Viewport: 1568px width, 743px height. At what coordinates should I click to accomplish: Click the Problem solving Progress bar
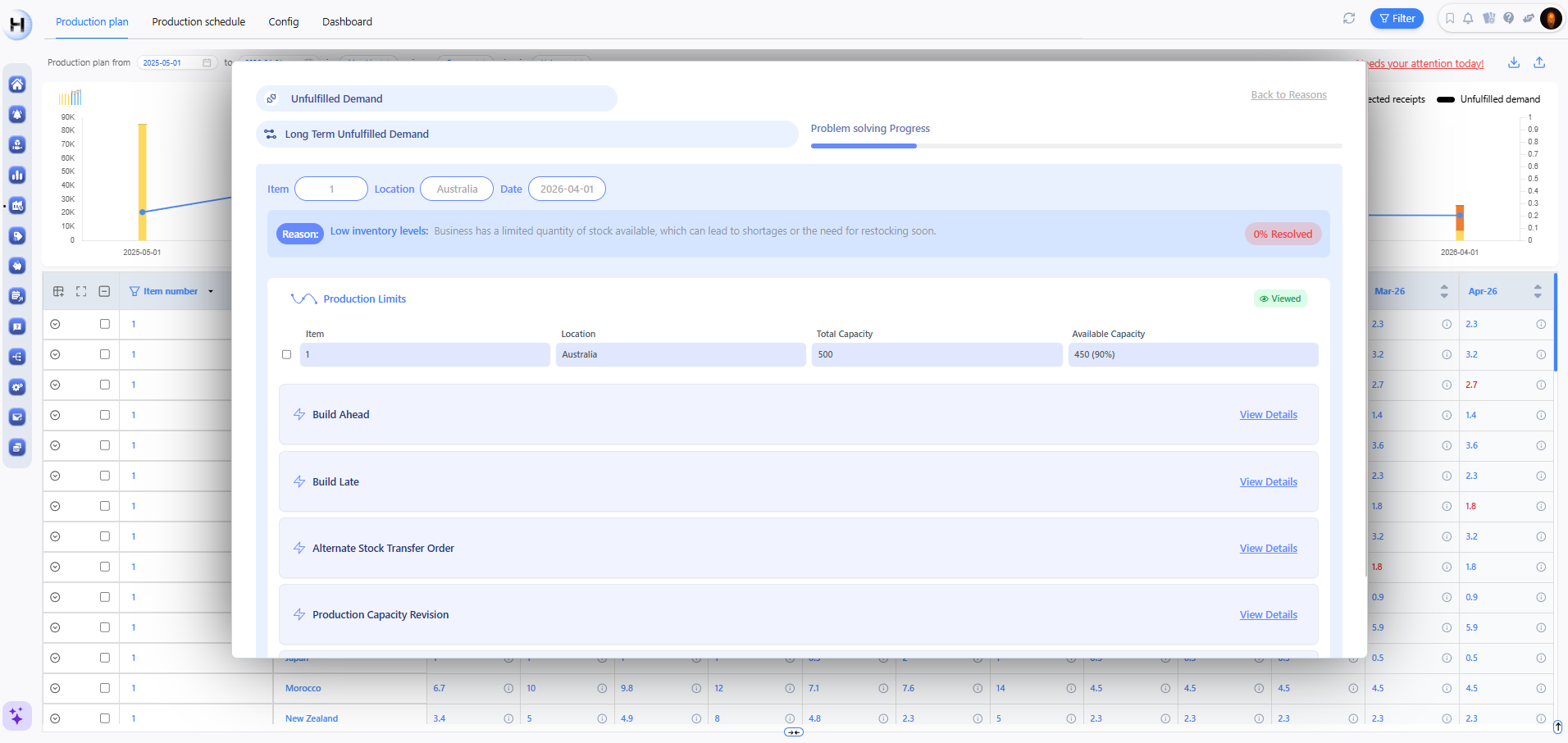(x=1076, y=146)
